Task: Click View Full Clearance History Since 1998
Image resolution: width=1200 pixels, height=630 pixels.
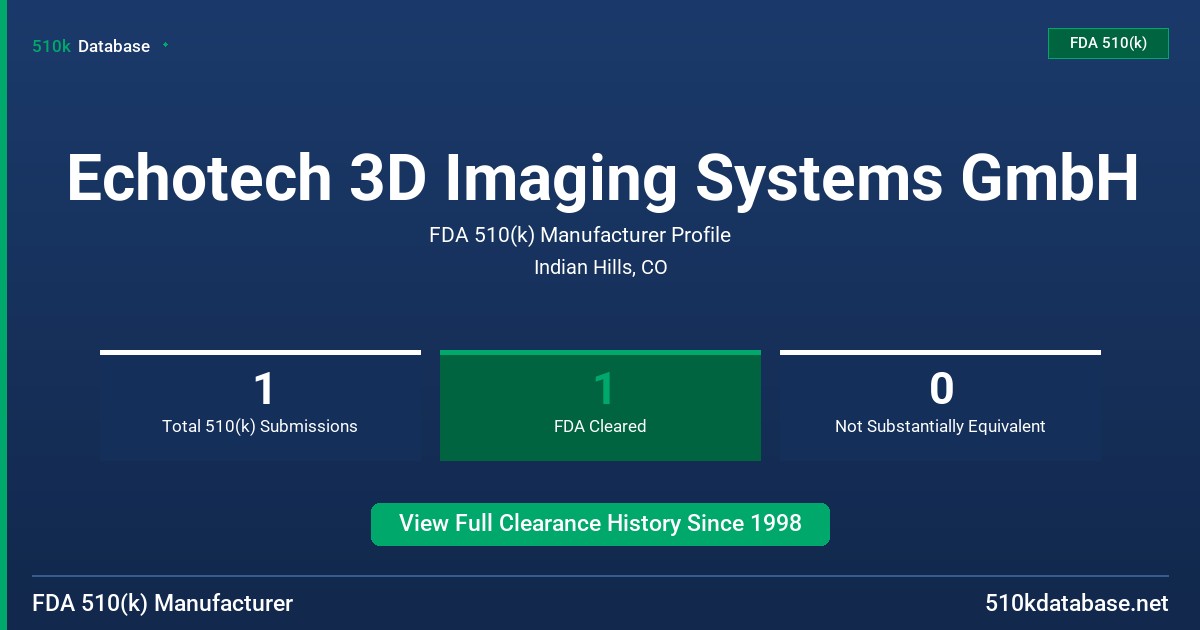Action: coord(600,524)
